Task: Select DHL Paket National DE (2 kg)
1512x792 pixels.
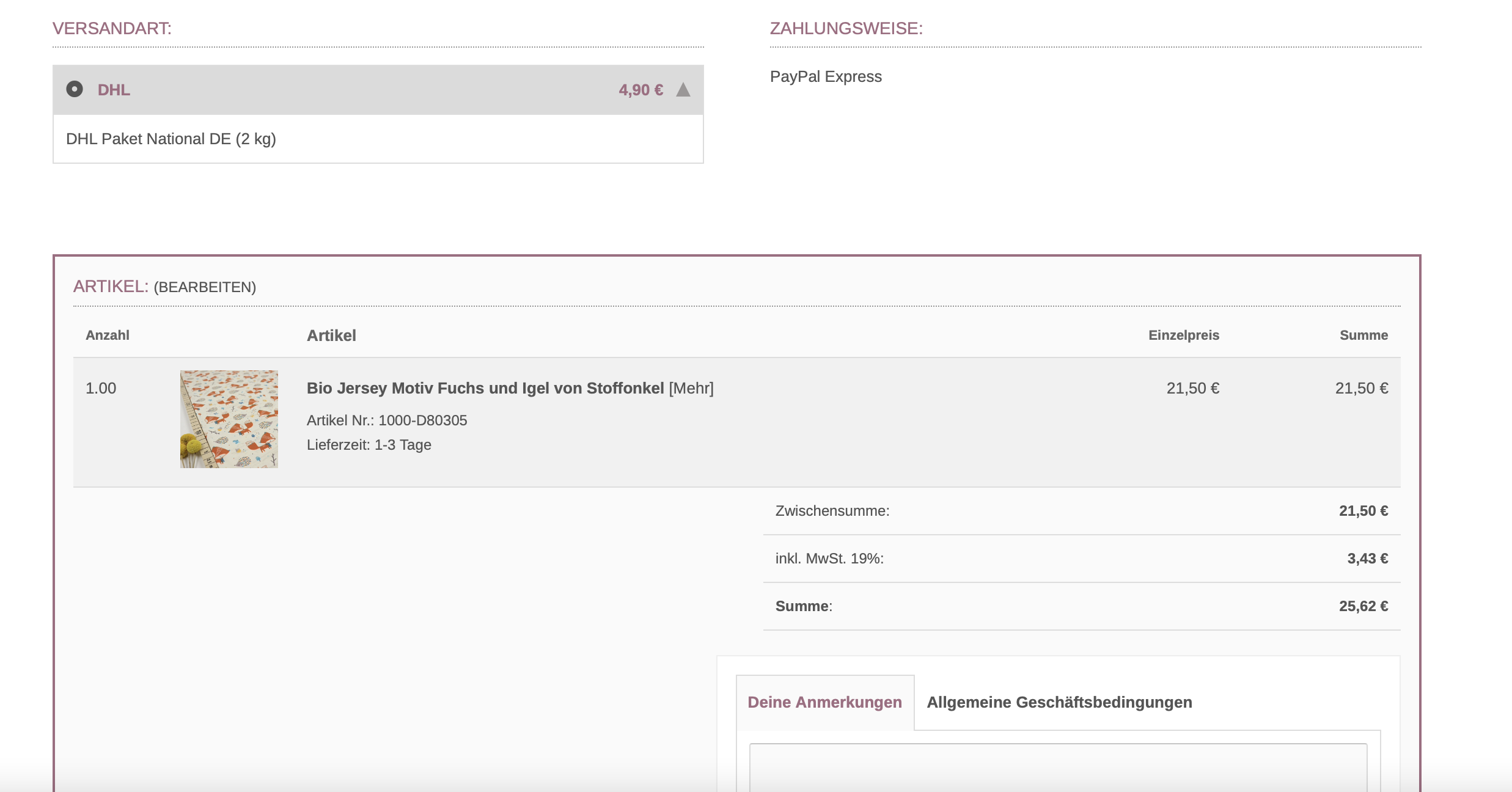Action: 171,139
